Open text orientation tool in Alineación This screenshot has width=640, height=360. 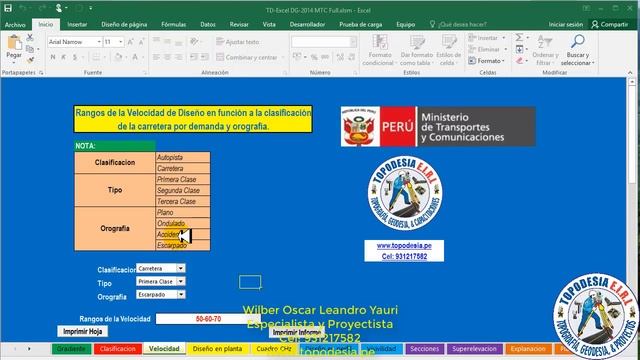point(194,42)
